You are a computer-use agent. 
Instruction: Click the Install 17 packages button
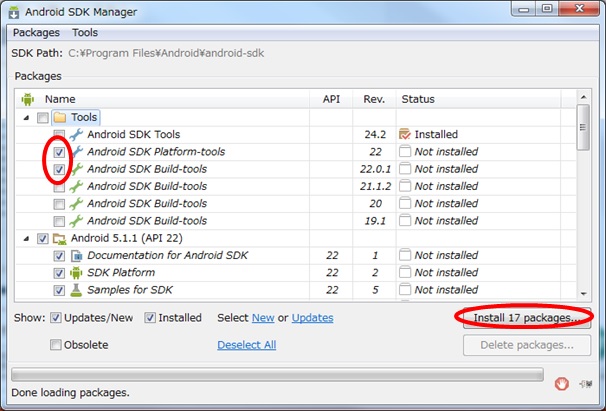pyautogui.click(x=527, y=318)
